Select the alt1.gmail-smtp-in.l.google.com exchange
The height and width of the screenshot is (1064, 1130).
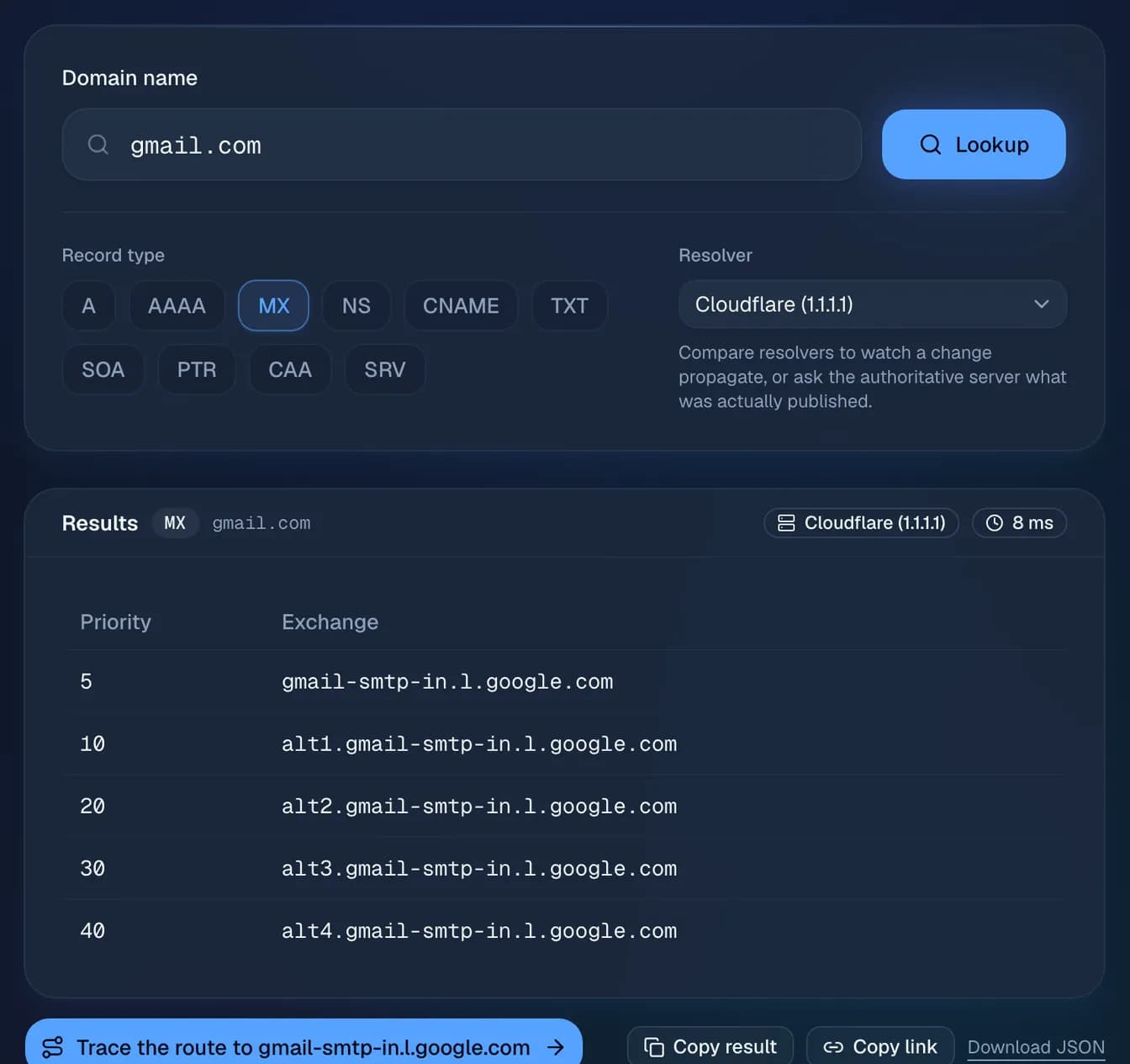click(479, 744)
